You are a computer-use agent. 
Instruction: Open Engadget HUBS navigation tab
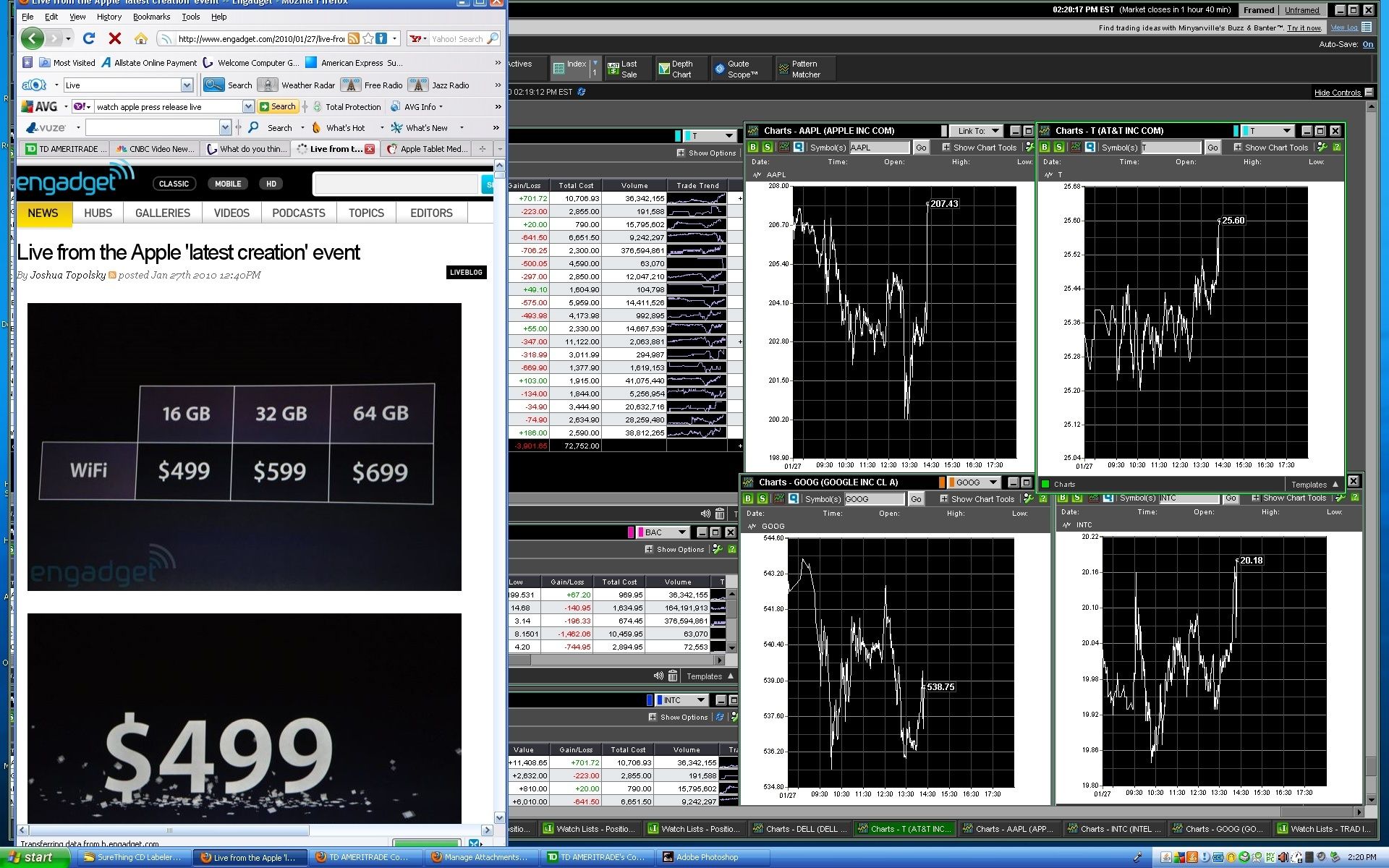tap(98, 213)
